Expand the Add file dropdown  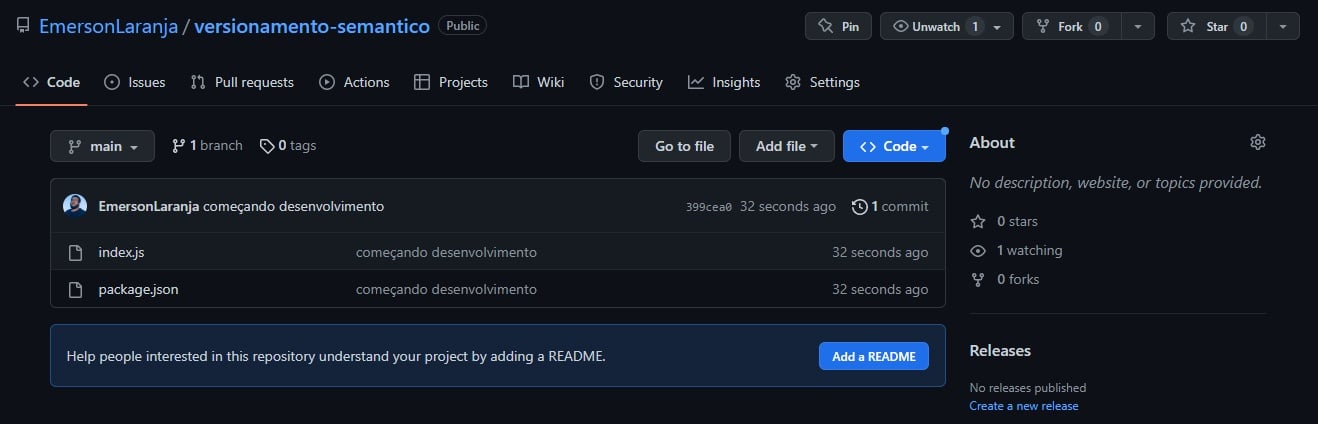(x=787, y=146)
